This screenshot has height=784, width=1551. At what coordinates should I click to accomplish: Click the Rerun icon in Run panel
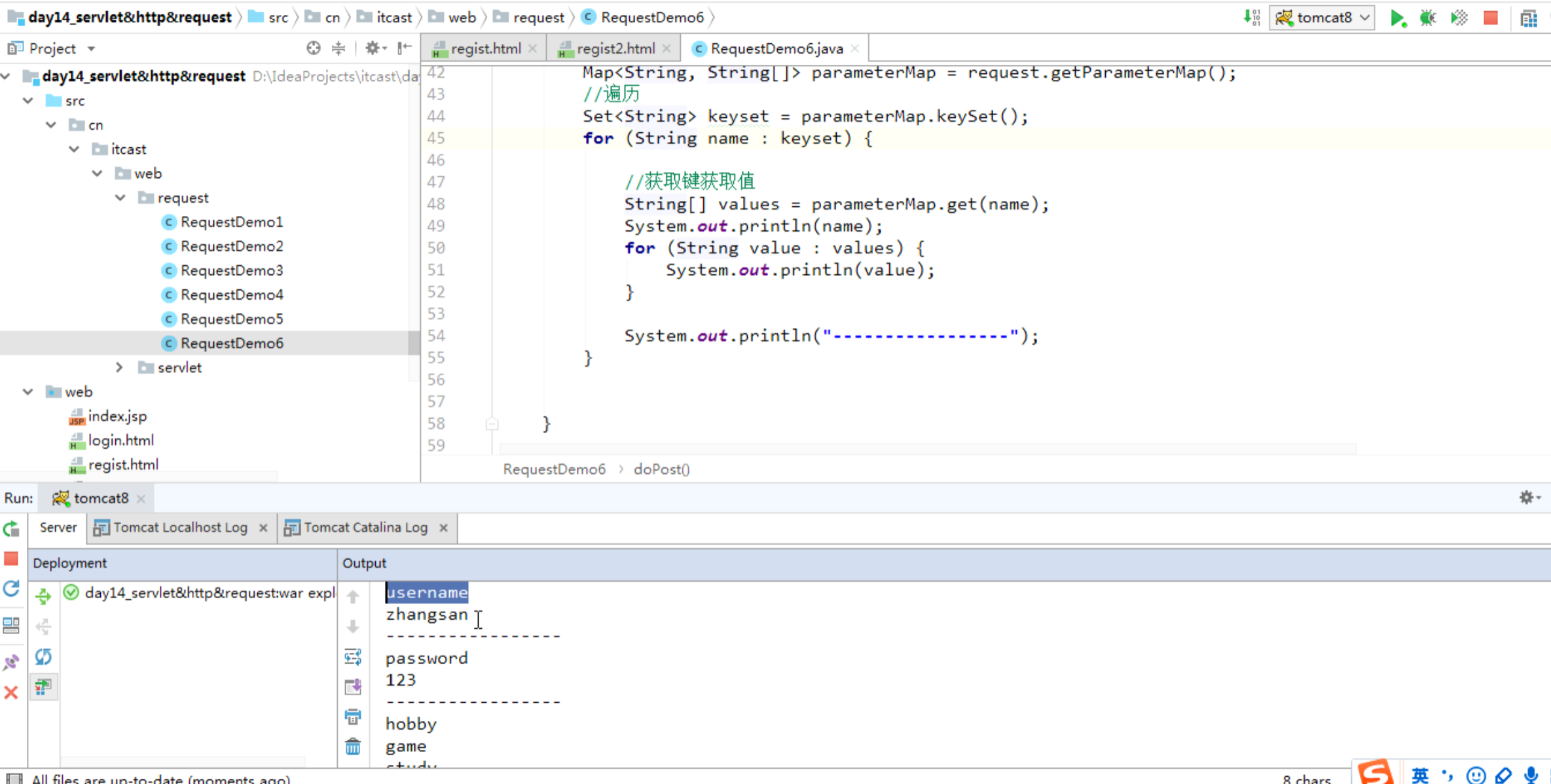point(11,529)
